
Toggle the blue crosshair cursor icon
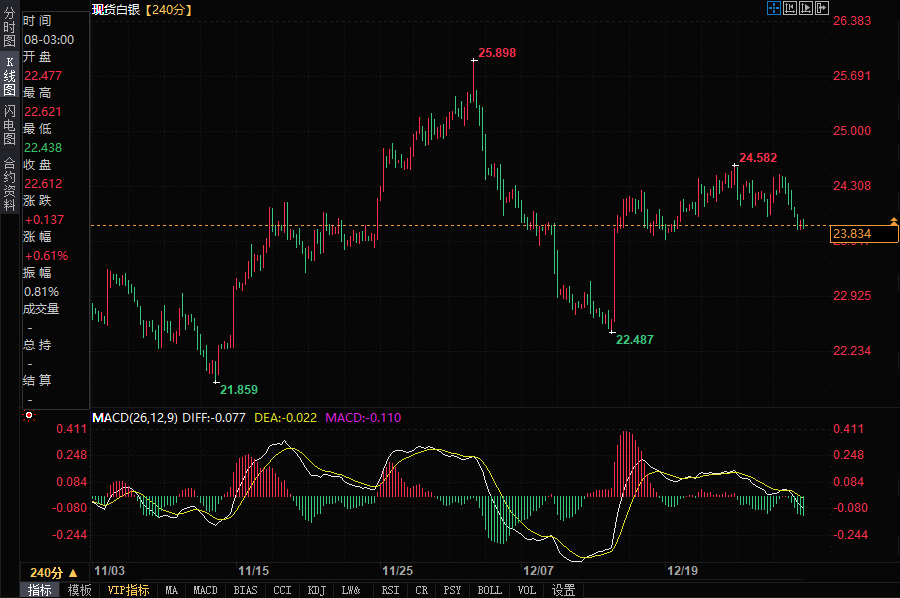(x=774, y=9)
